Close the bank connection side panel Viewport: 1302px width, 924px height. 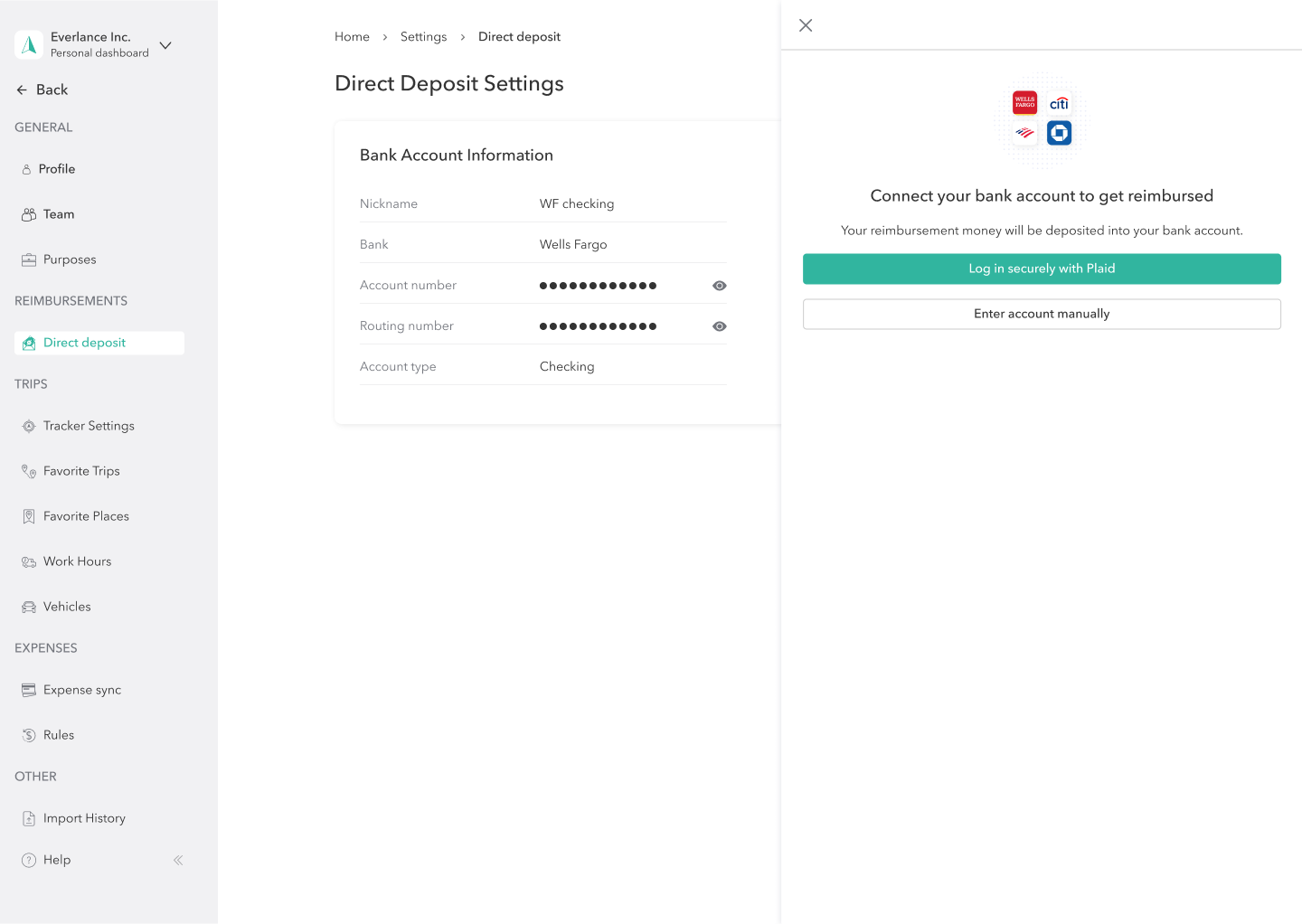pyautogui.click(x=806, y=25)
